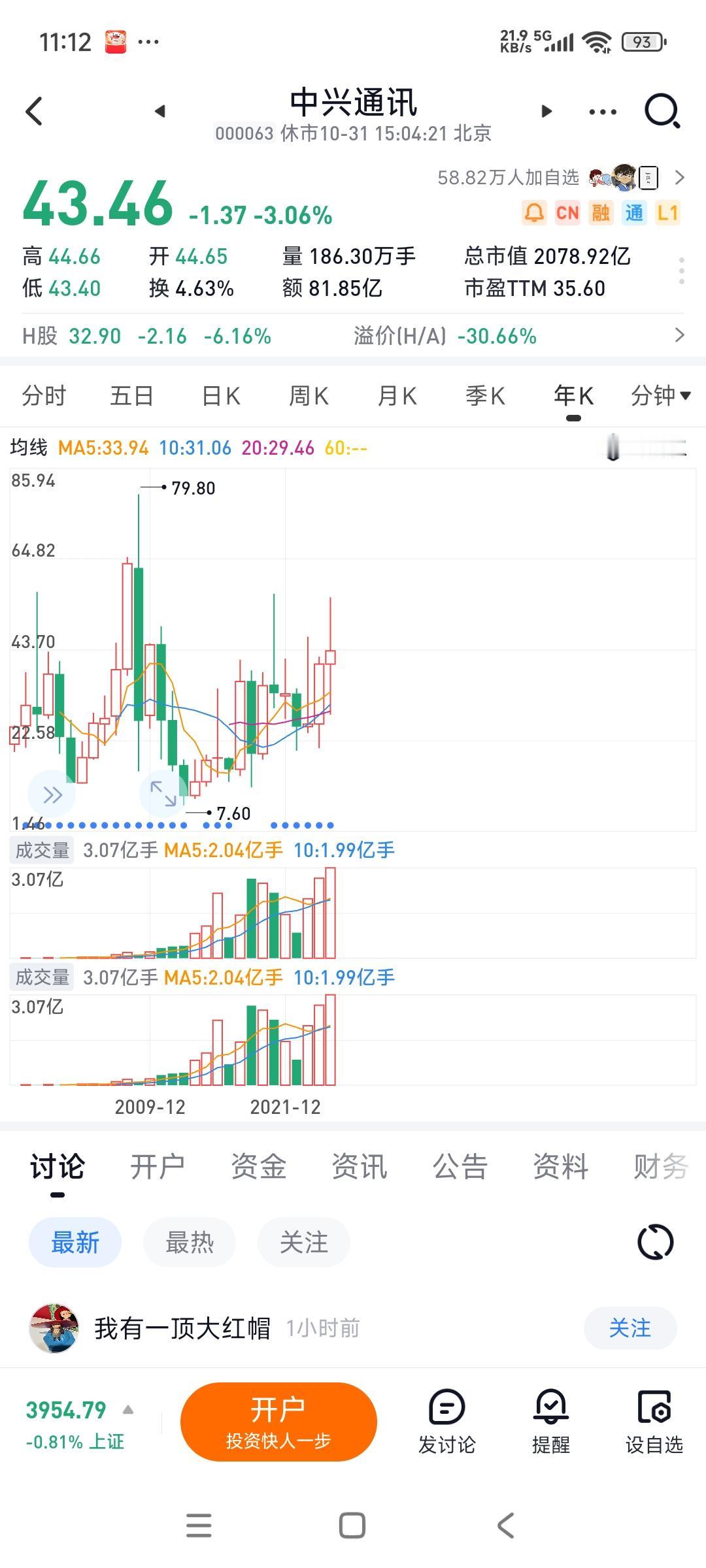Select the 分时 chart tab
Screen dimensions: 706x1568
pyautogui.click(x=44, y=396)
